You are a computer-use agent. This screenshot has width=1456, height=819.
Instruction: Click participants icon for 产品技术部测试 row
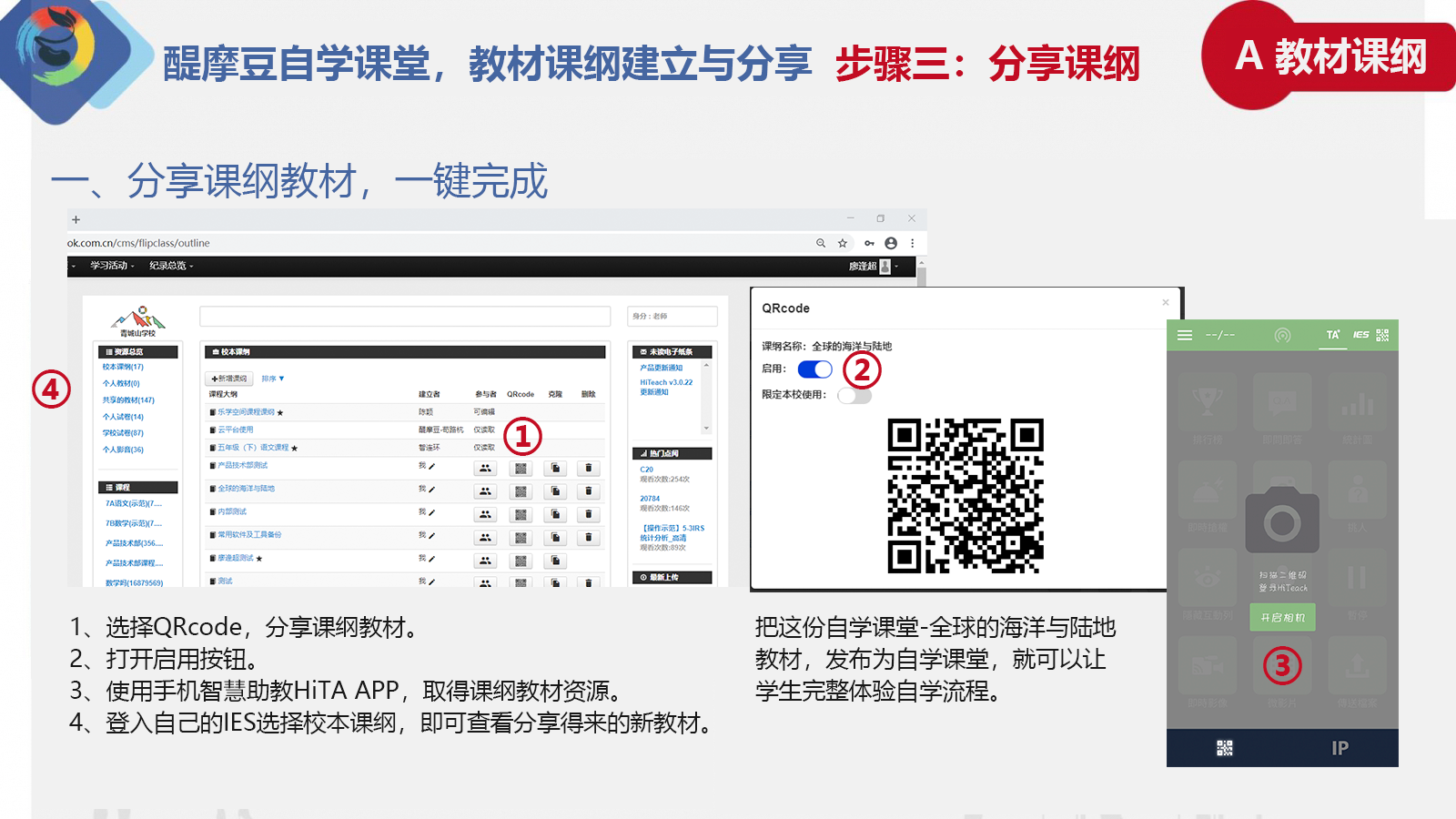pos(485,468)
